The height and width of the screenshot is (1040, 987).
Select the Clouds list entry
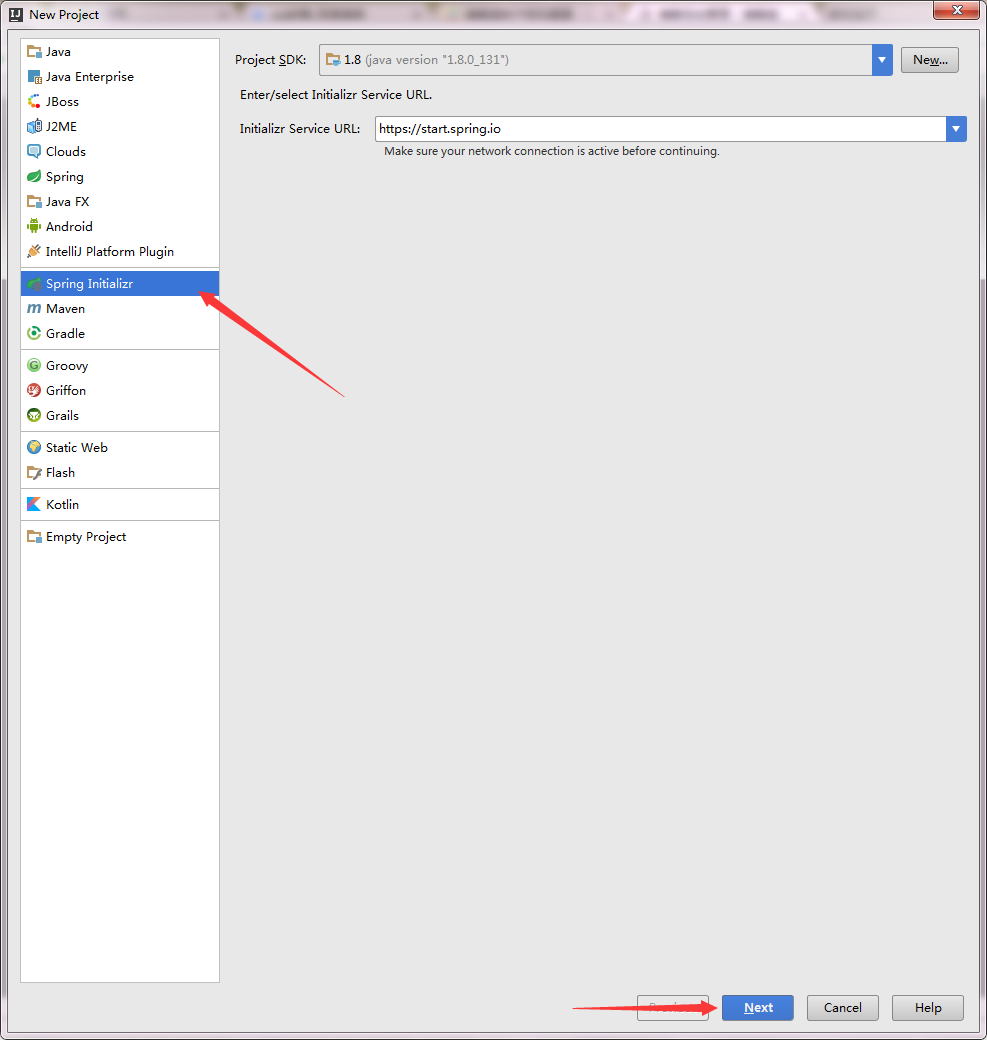[x=120, y=152]
